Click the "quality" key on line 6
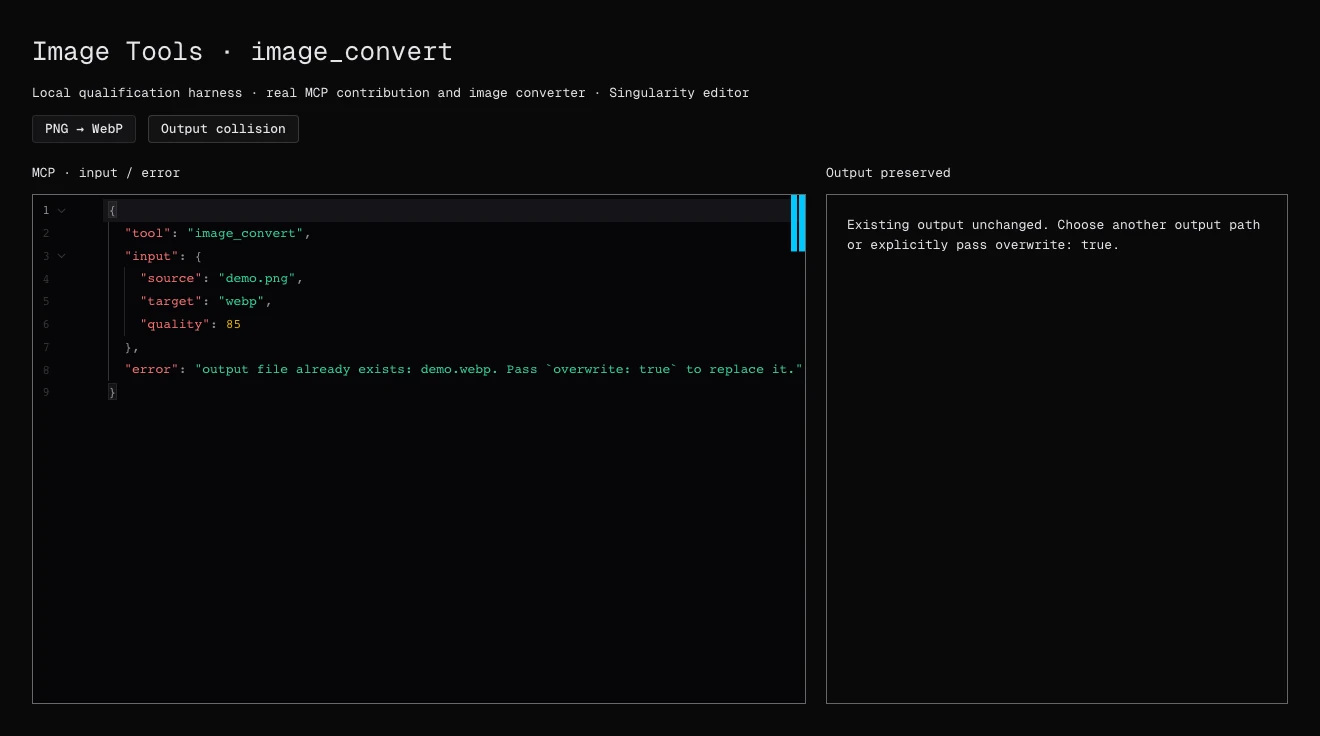Image resolution: width=1320 pixels, height=736 pixels. coord(176,324)
